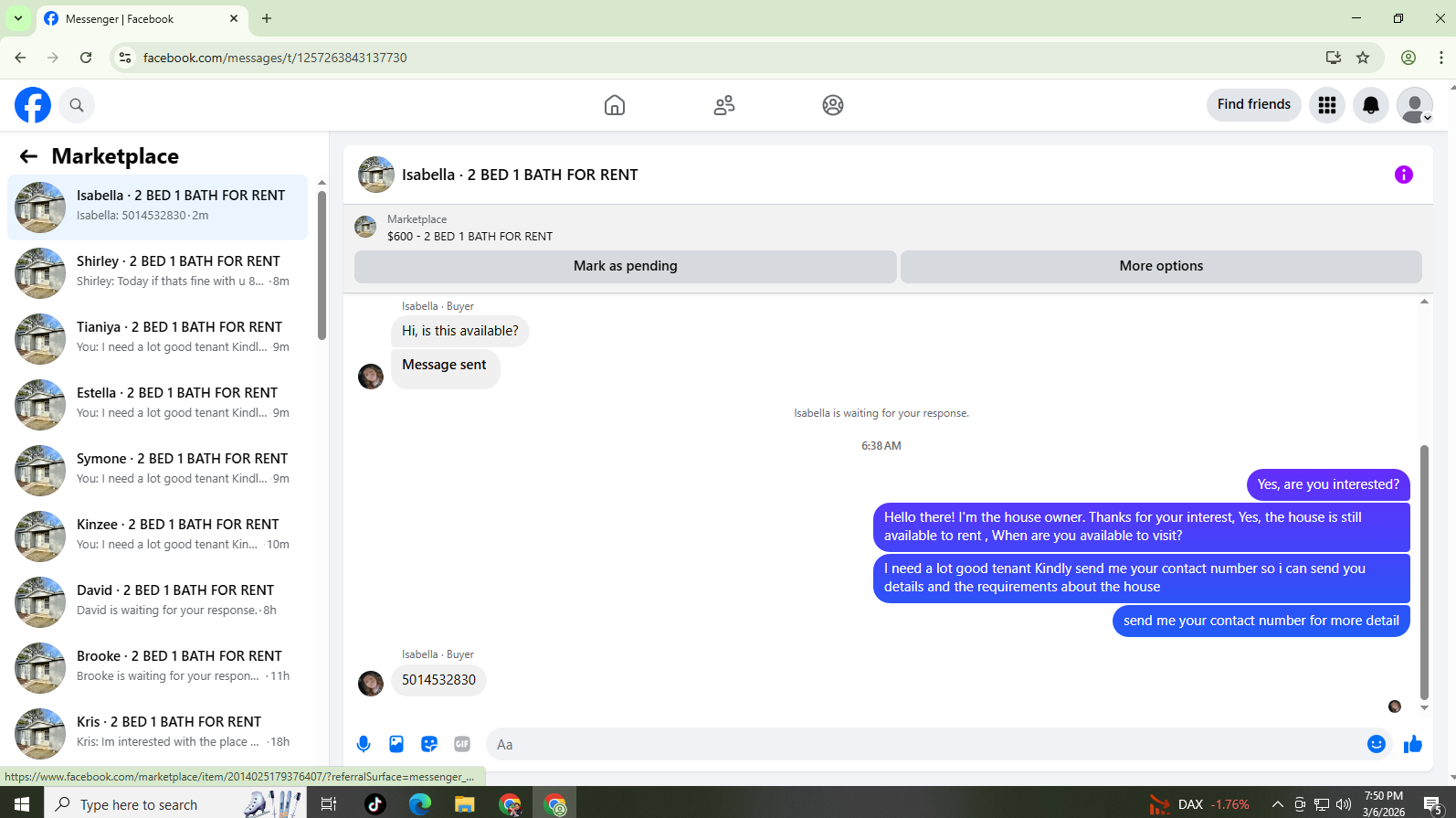
Task: Open the Brooke conversation
Action: tap(157, 667)
